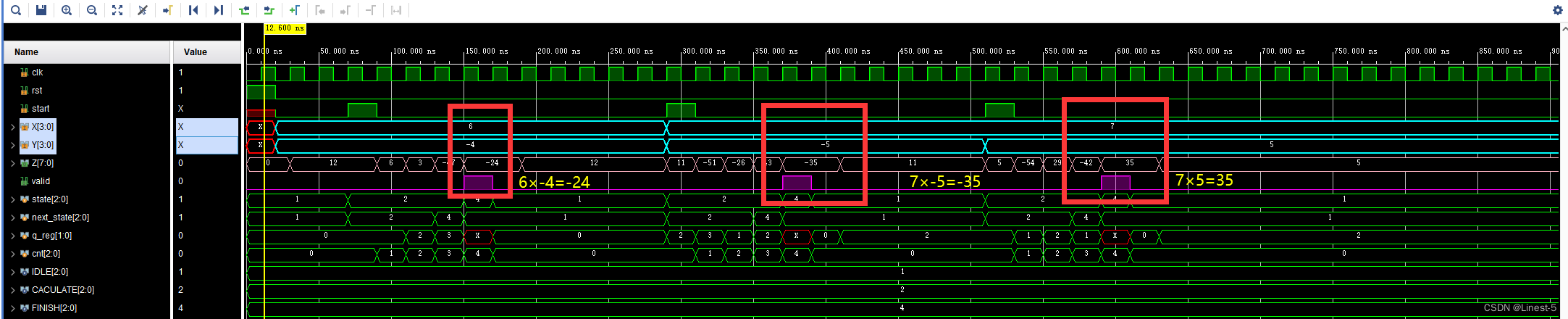This screenshot has height=319, width=1568.
Task: Click the yellow 12.600 ns cursor label
Action: (x=285, y=28)
